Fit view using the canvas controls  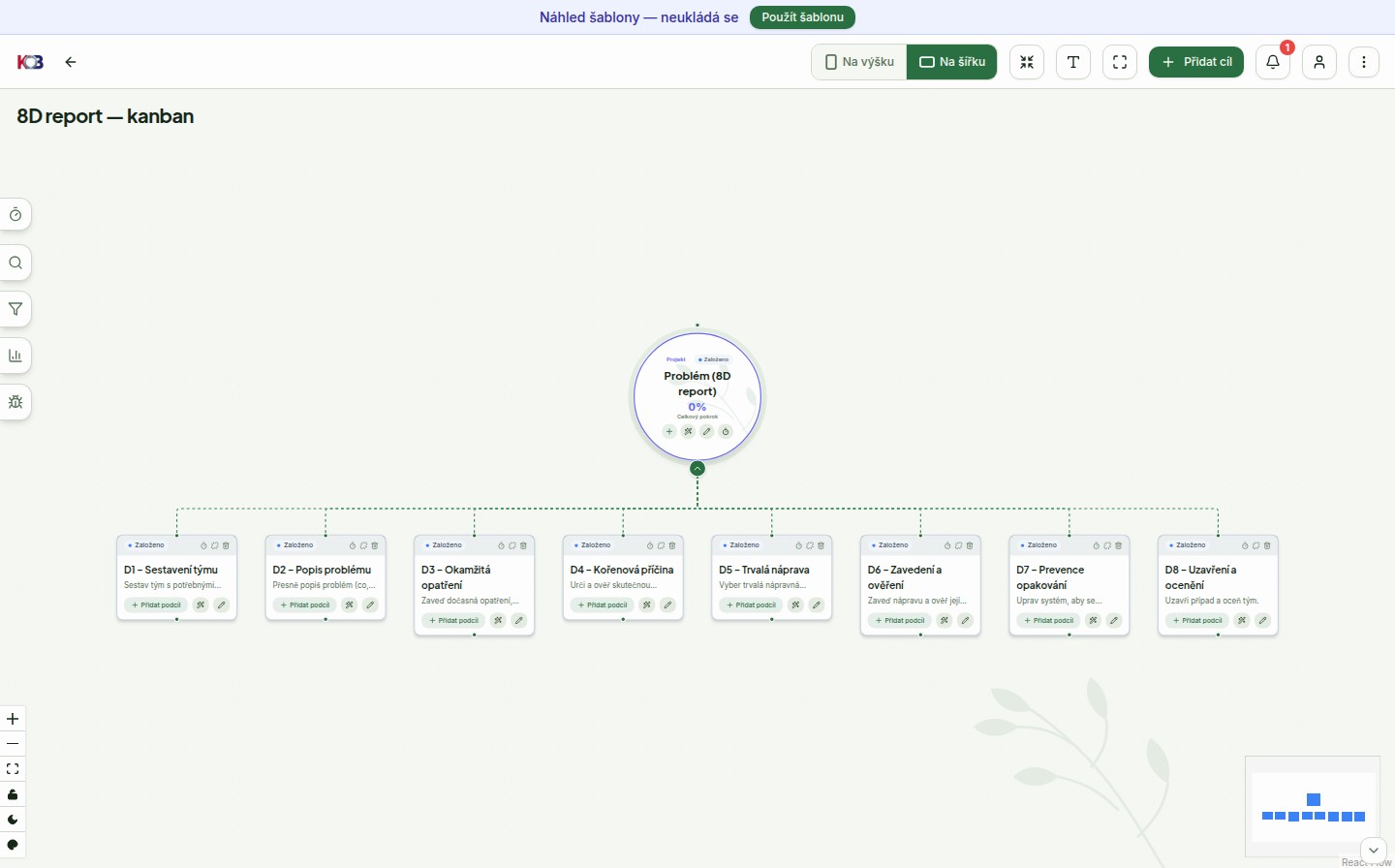[x=13, y=769]
